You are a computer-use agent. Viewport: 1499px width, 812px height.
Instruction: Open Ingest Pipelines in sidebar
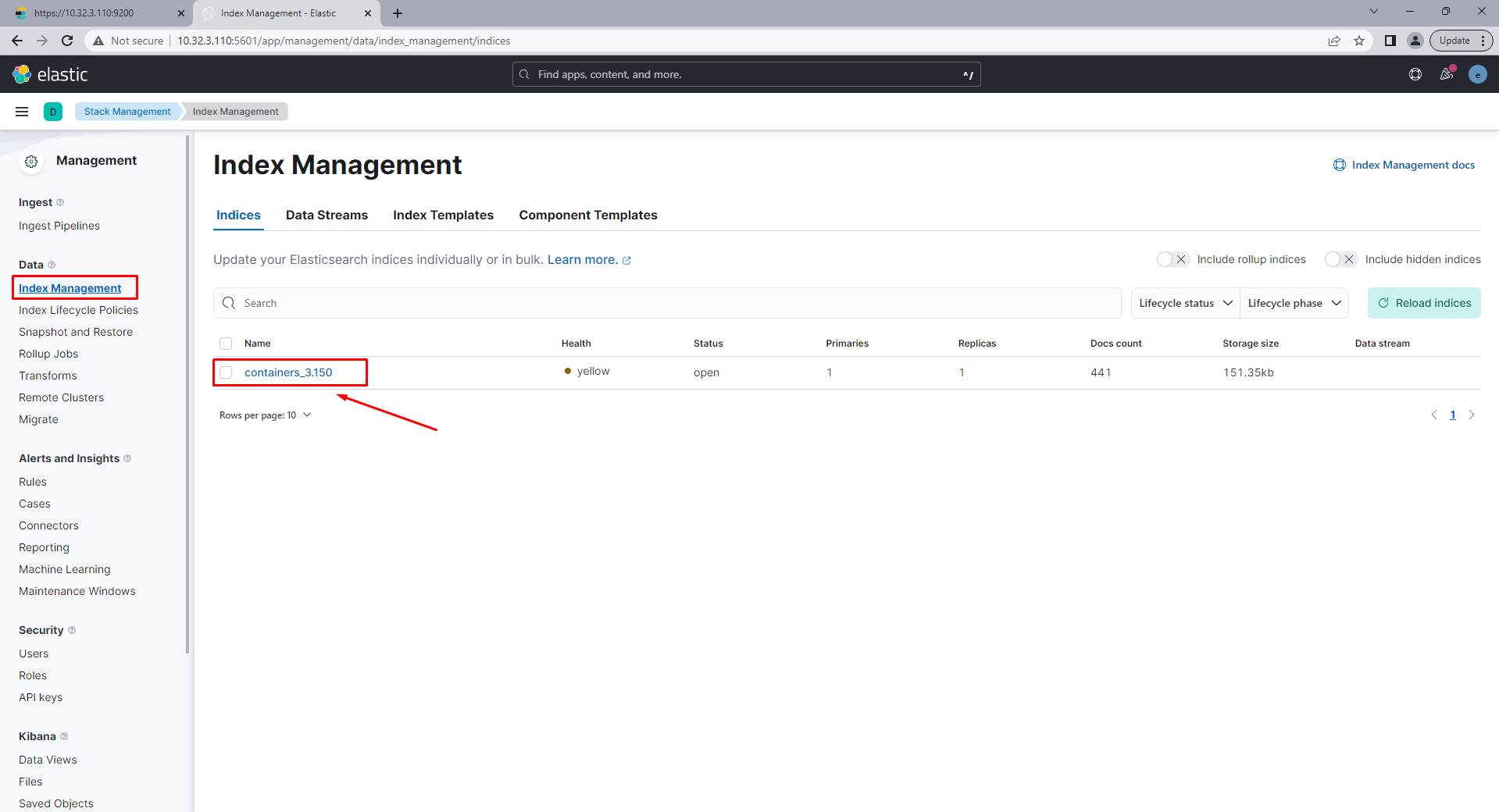point(59,226)
